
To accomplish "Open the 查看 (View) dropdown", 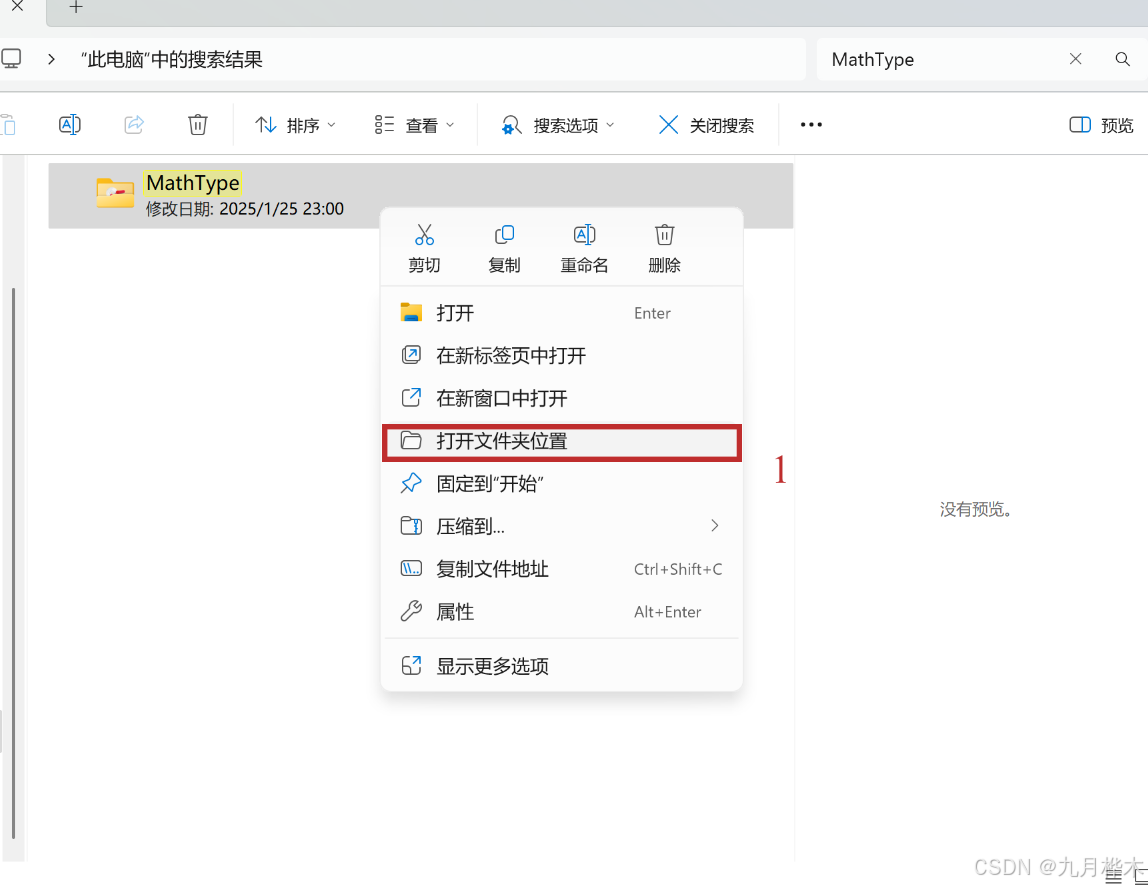I will click(x=414, y=125).
